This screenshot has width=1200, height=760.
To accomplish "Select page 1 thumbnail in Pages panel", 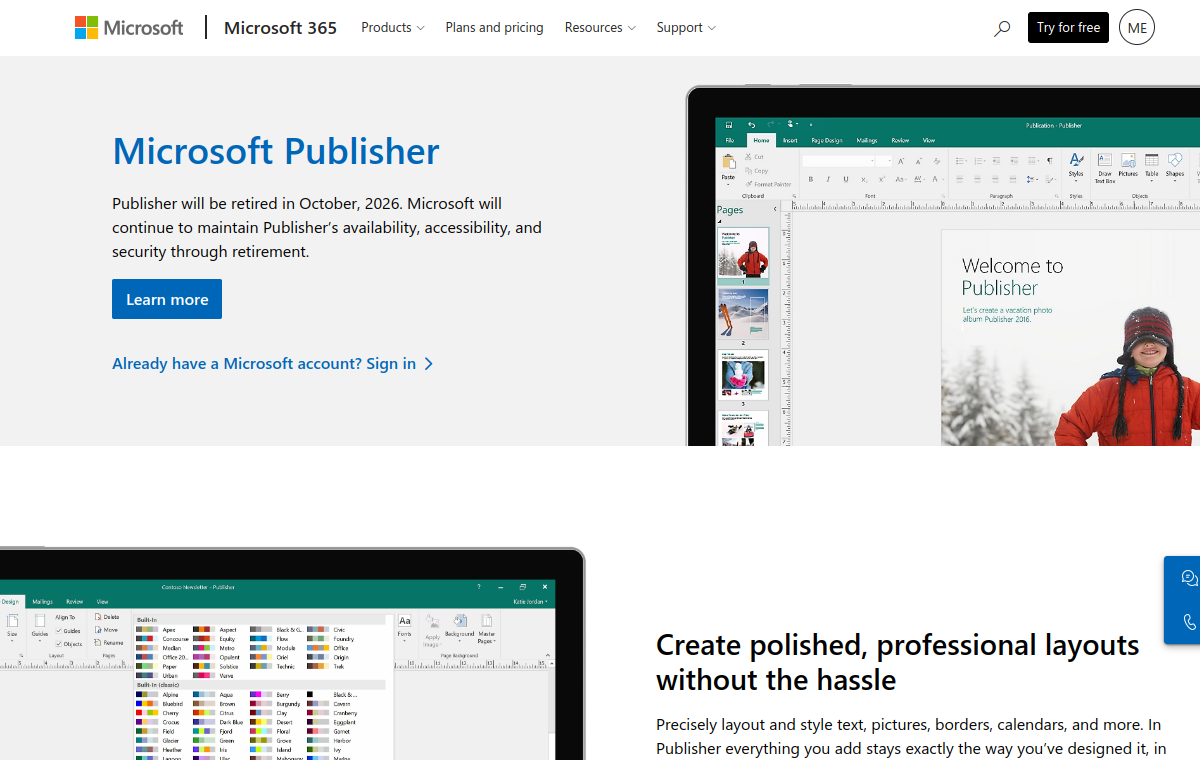I will pos(743,253).
